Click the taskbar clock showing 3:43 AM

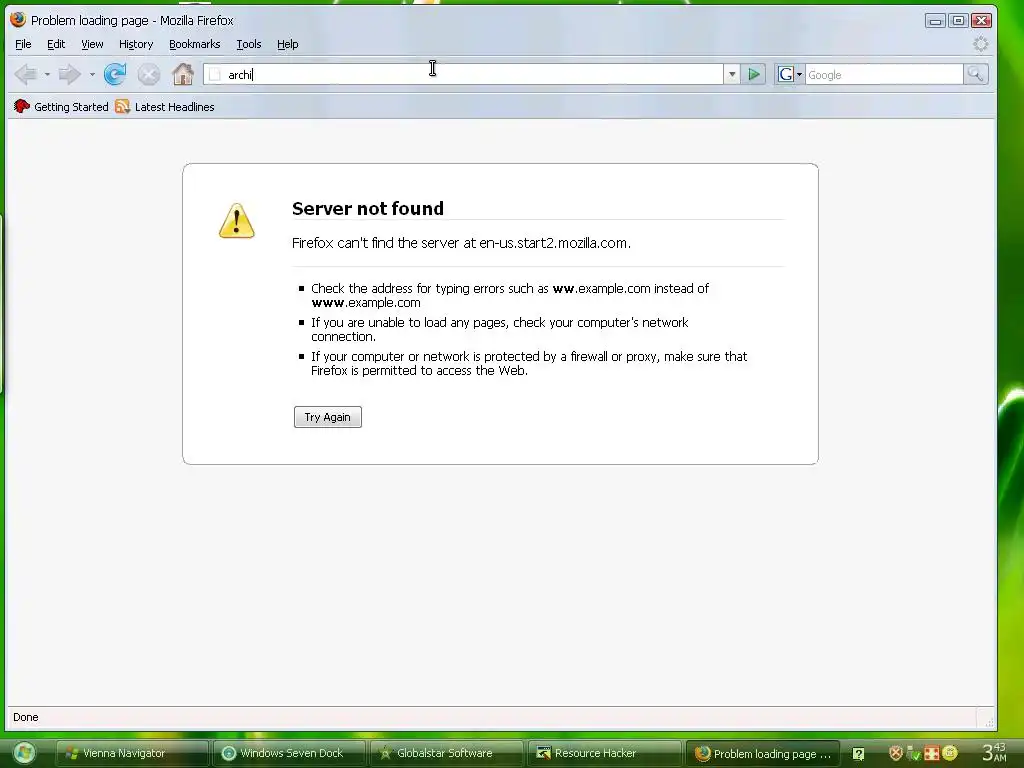click(x=995, y=752)
